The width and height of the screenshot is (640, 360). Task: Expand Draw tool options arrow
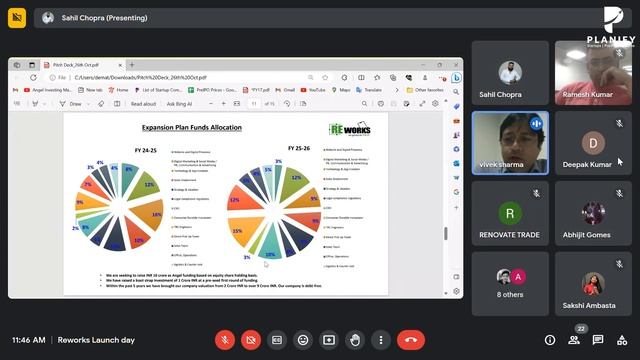point(88,104)
